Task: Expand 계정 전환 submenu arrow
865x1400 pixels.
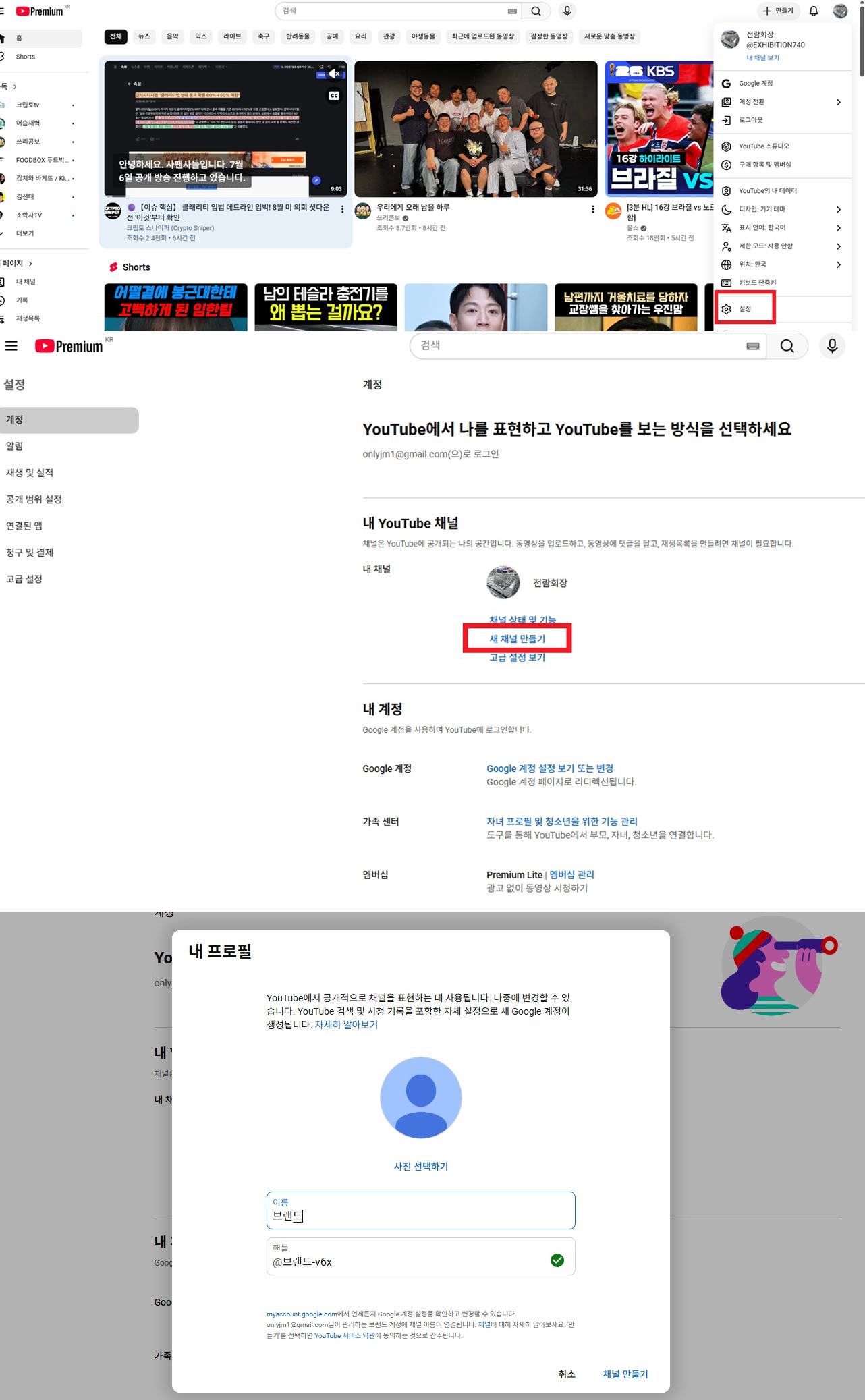Action: 839,102
